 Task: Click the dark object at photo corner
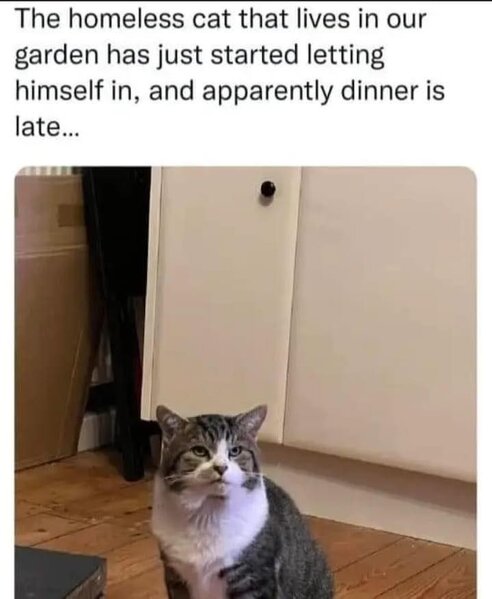click(60, 572)
